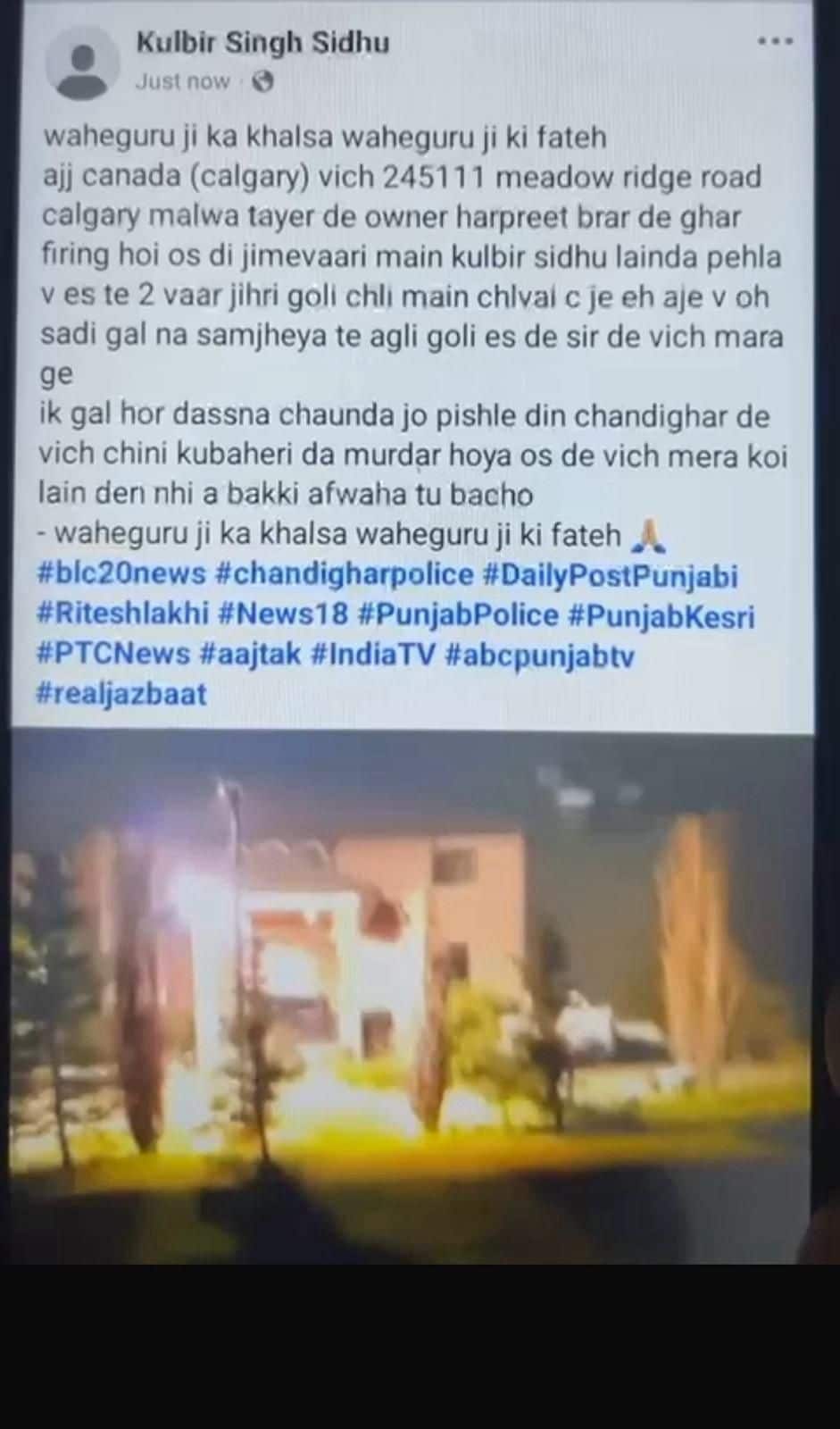Viewport: 840px width, 1429px height.
Task: Open the #chandigharpolice hashtag
Action: click(x=345, y=574)
